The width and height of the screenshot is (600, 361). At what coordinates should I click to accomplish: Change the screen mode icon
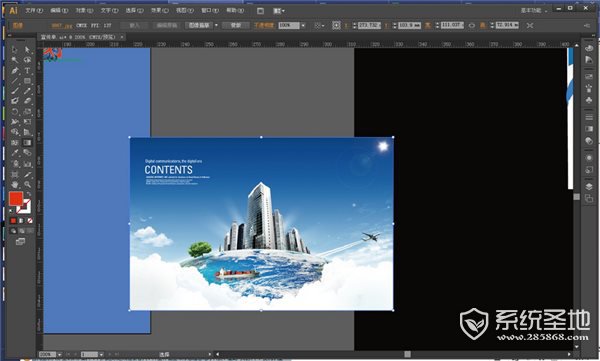(20, 241)
